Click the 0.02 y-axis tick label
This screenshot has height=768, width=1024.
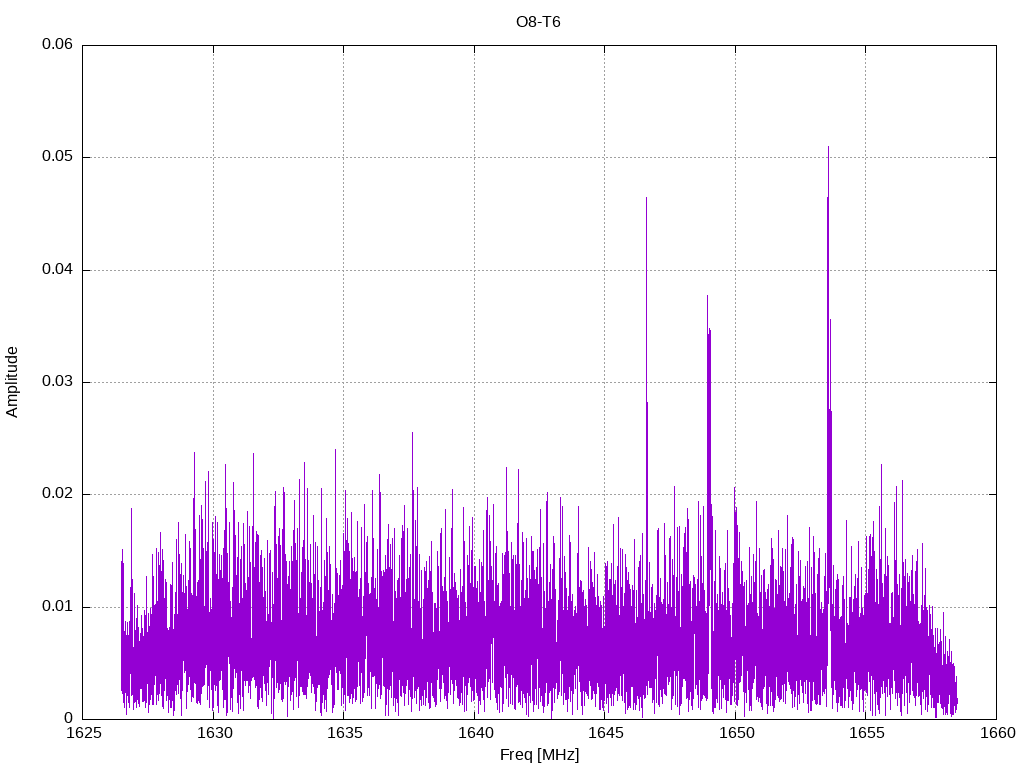pos(57,494)
